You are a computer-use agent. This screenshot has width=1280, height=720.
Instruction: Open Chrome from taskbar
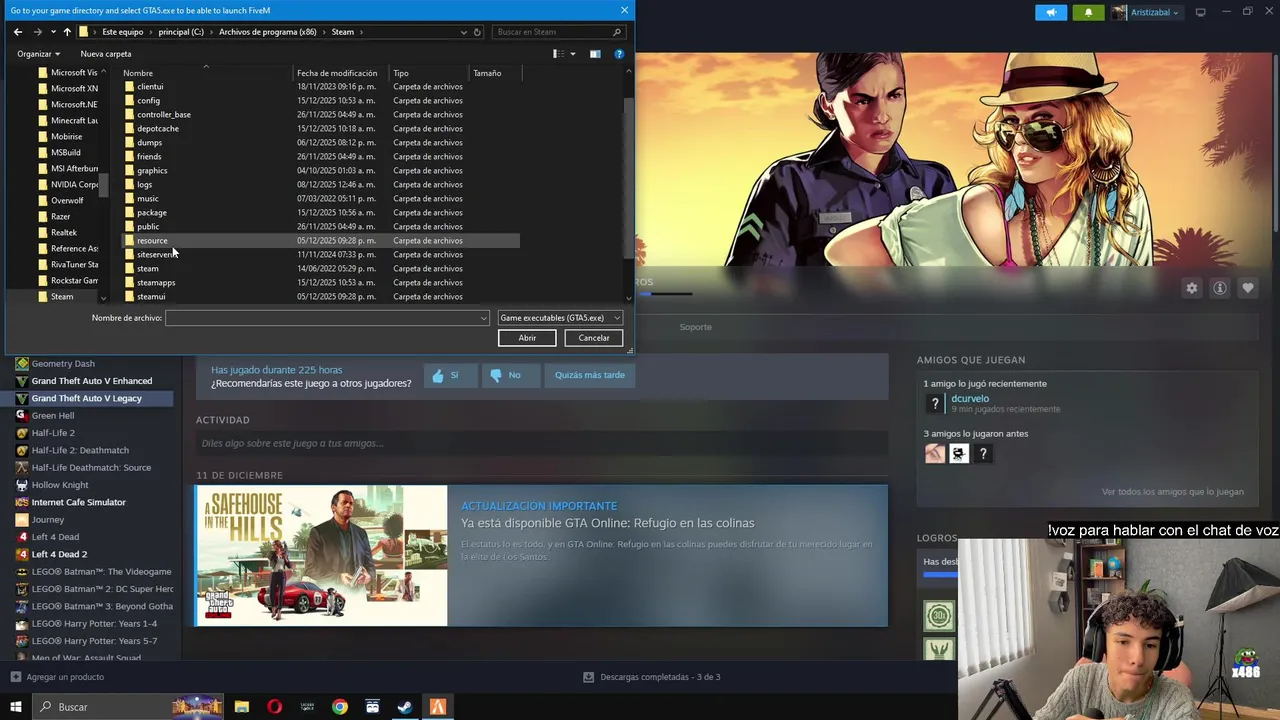tap(340, 707)
